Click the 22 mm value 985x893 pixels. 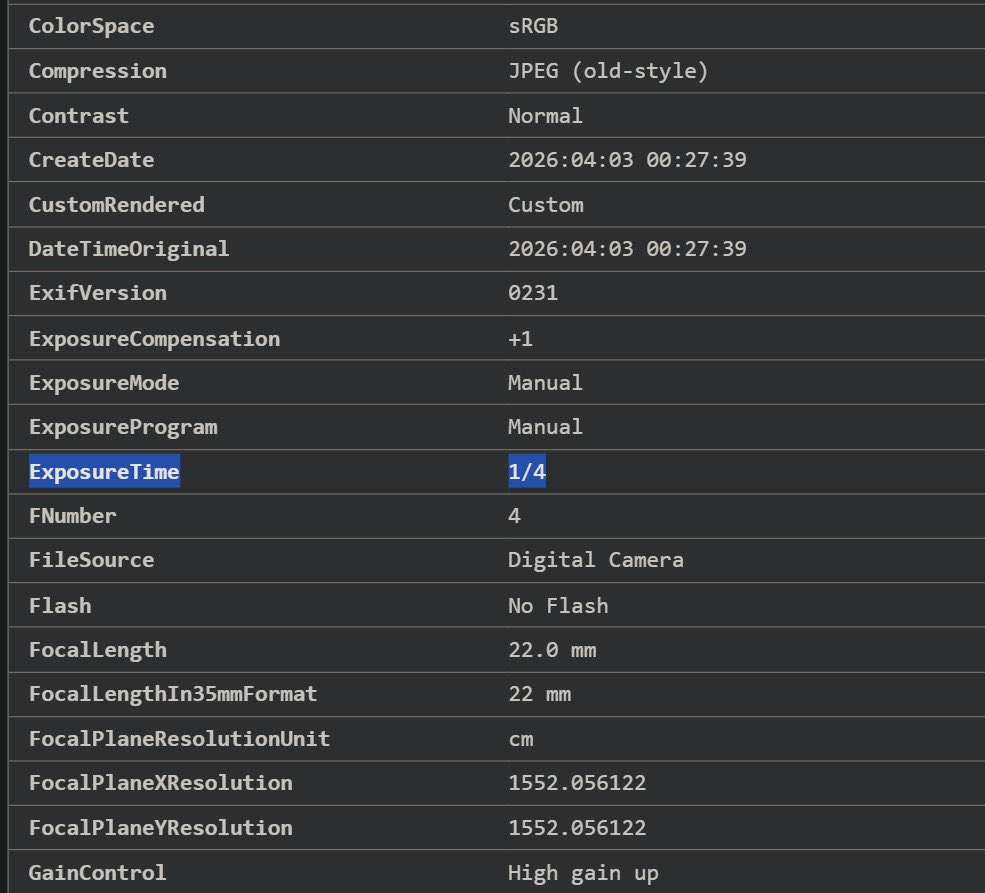pyautogui.click(x=539, y=694)
